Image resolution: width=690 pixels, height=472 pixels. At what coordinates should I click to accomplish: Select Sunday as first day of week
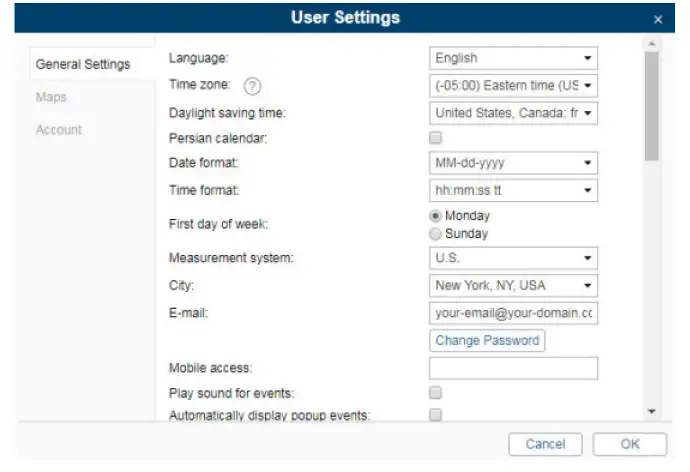coord(435,233)
